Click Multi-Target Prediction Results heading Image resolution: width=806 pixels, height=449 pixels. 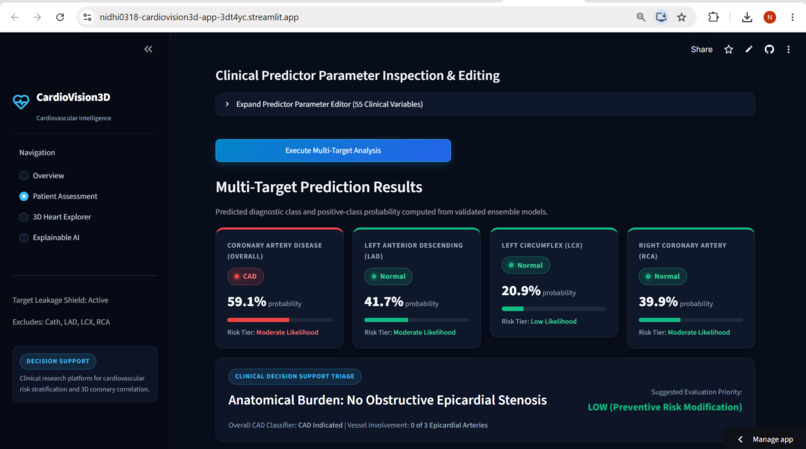pyautogui.click(x=319, y=187)
